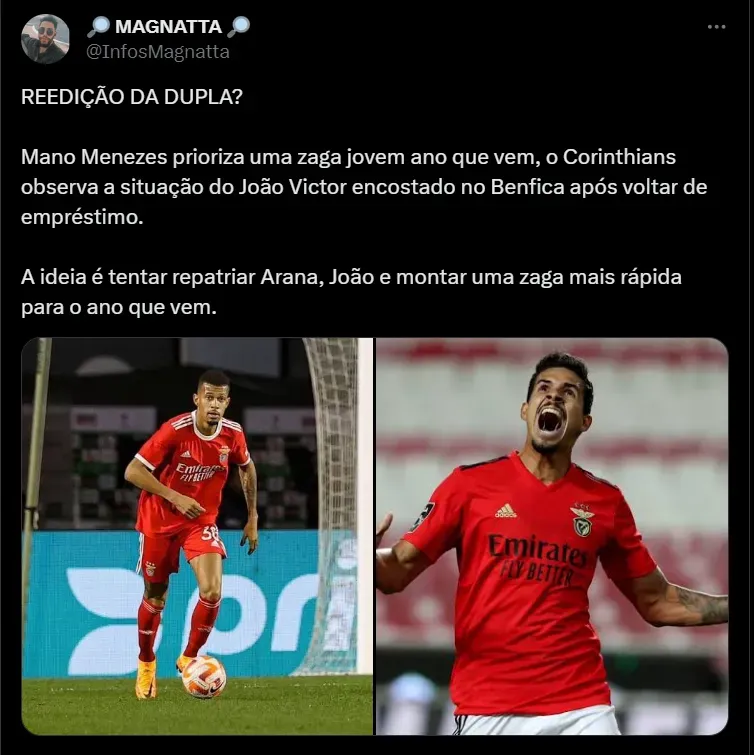Open the three-dot more options menu
The image size is (754, 755).
coord(716,27)
